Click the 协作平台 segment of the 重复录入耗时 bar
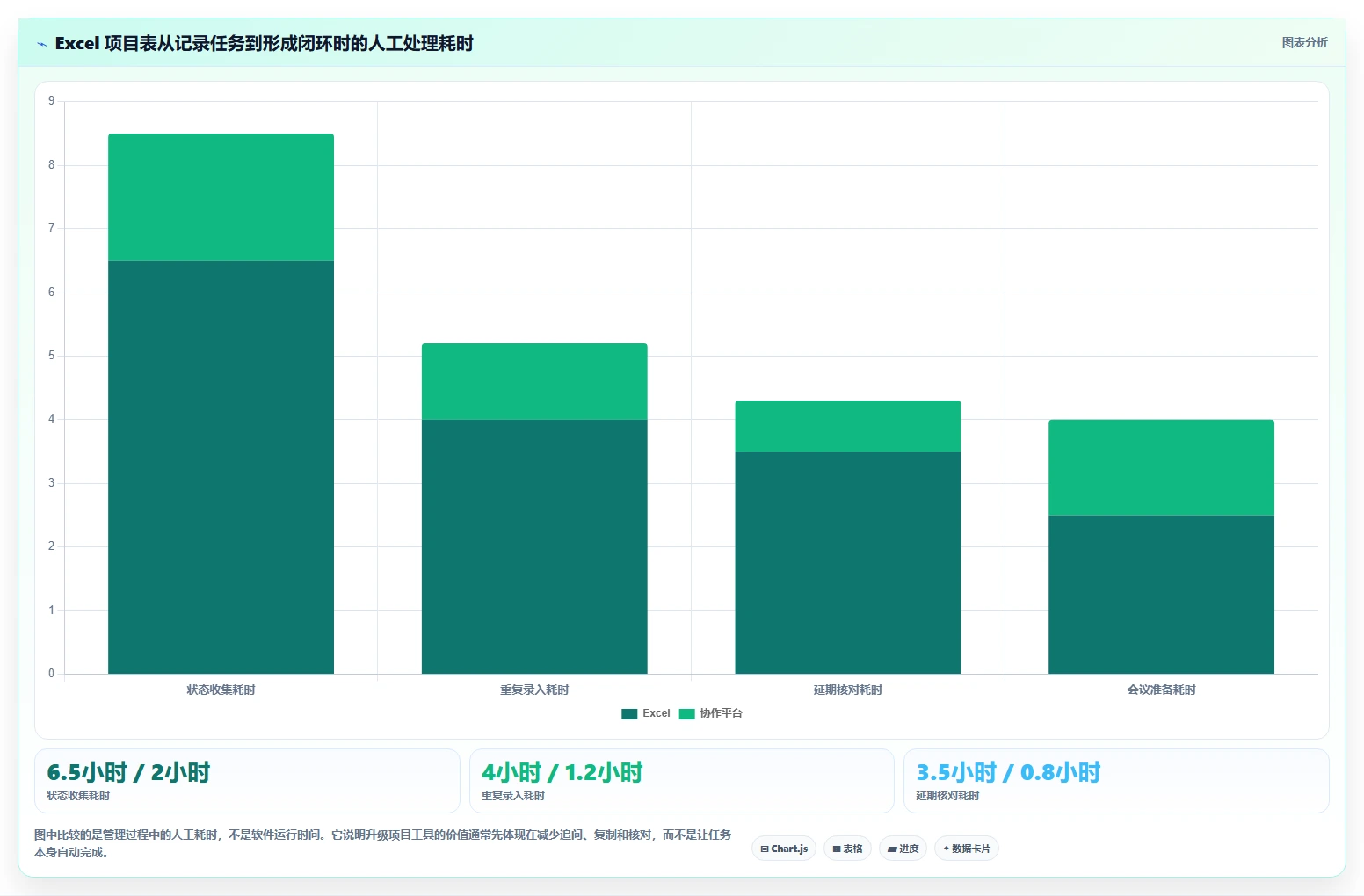The image size is (1364, 896). click(x=534, y=381)
